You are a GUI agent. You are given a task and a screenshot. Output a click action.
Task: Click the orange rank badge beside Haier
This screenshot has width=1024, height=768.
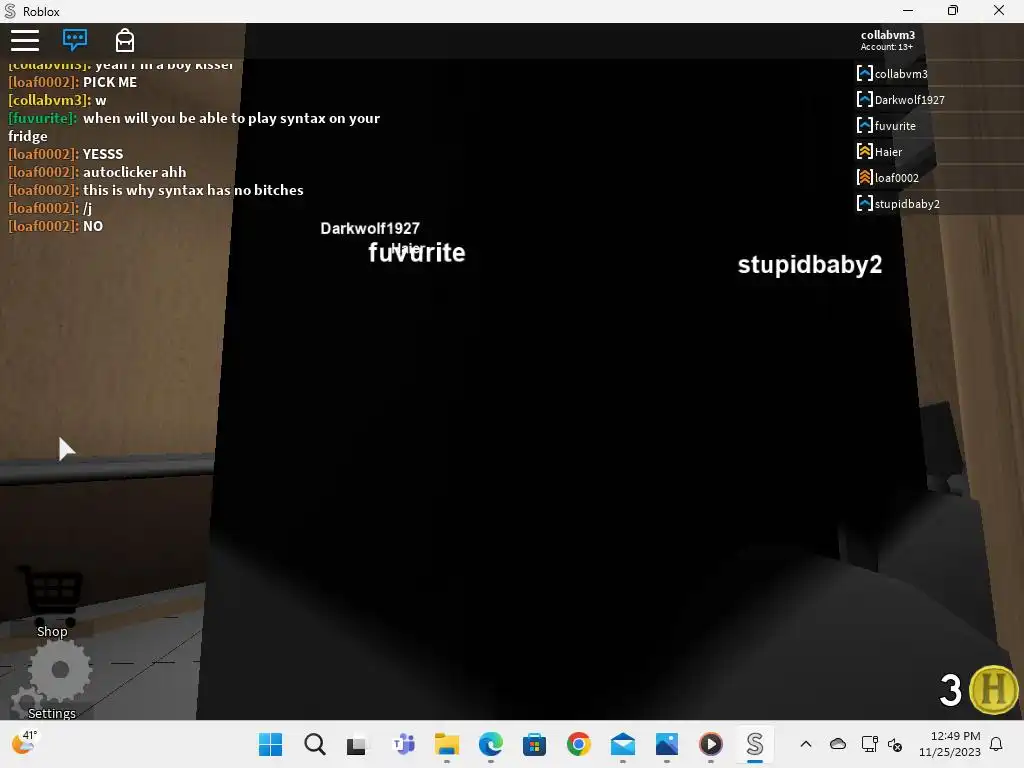[x=864, y=152]
